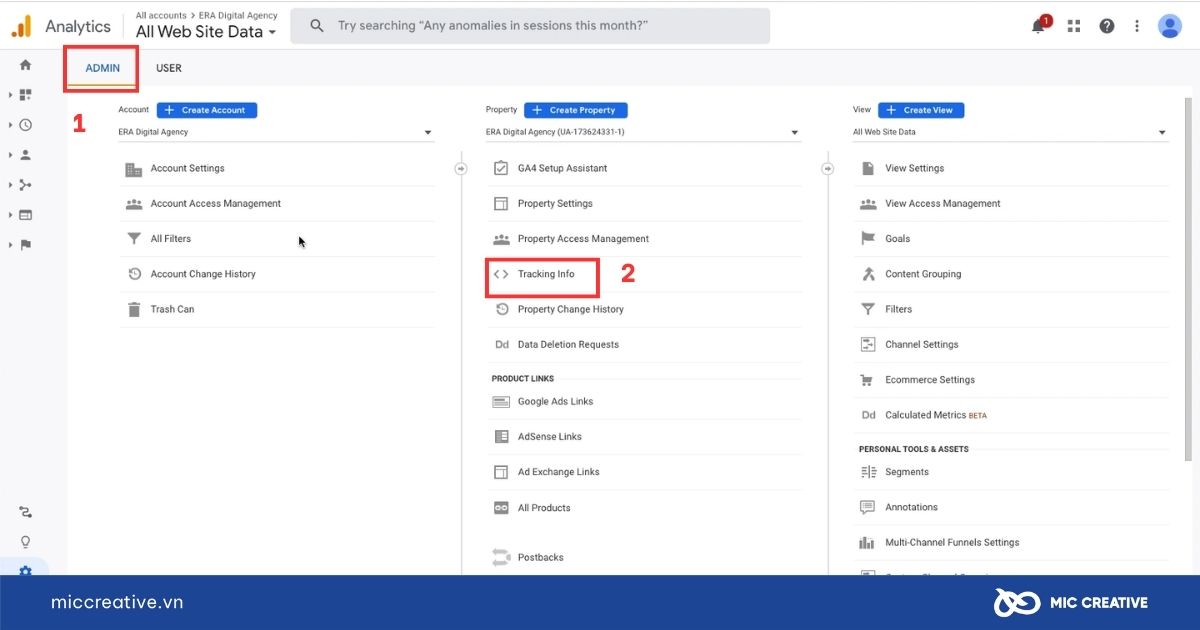Open the All Web Site Data header selector
Screen dimensions: 1200x630
click(206, 32)
